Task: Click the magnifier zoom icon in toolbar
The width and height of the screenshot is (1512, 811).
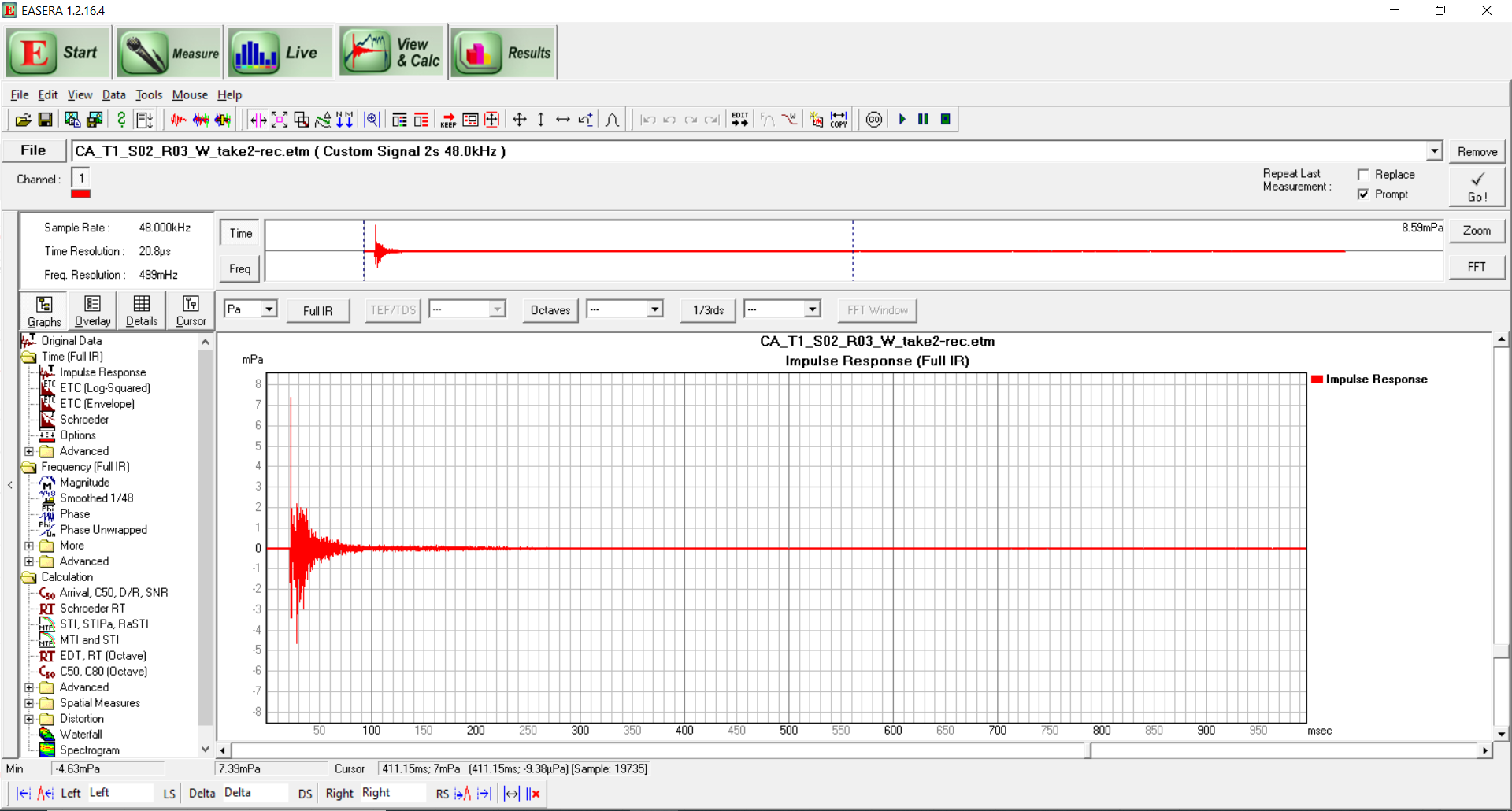Action: [x=372, y=120]
